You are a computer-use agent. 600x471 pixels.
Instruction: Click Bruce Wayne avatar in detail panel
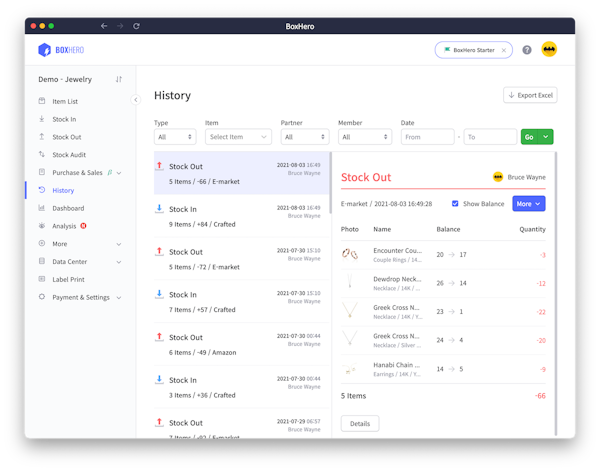point(498,177)
